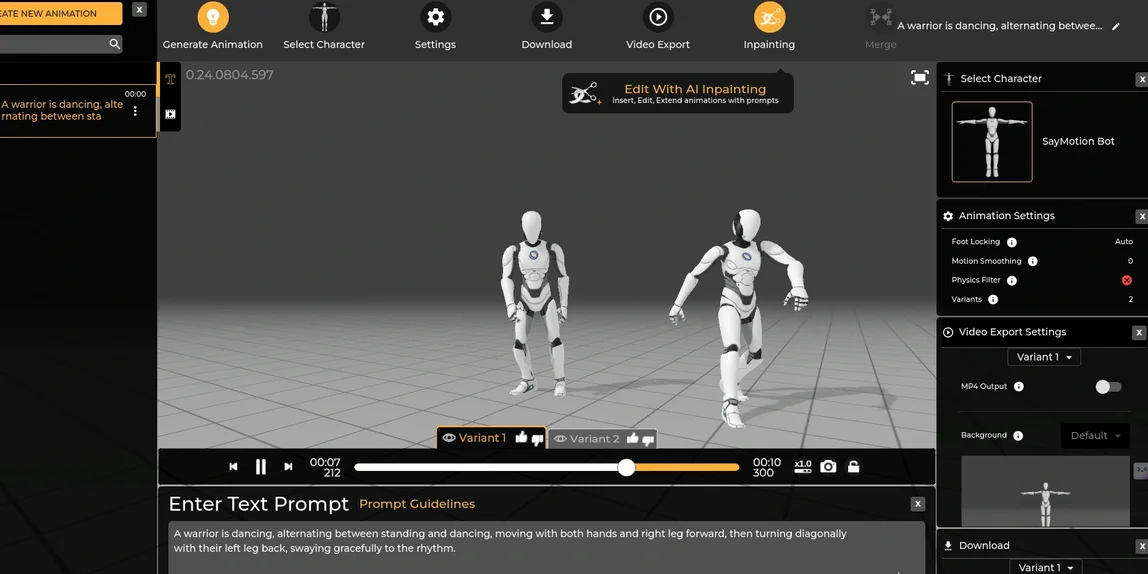Screen dimensions: 1148x574
Task: Expand the Download panel Variant 1 dropdown
Action: [x=1045, y=567]
